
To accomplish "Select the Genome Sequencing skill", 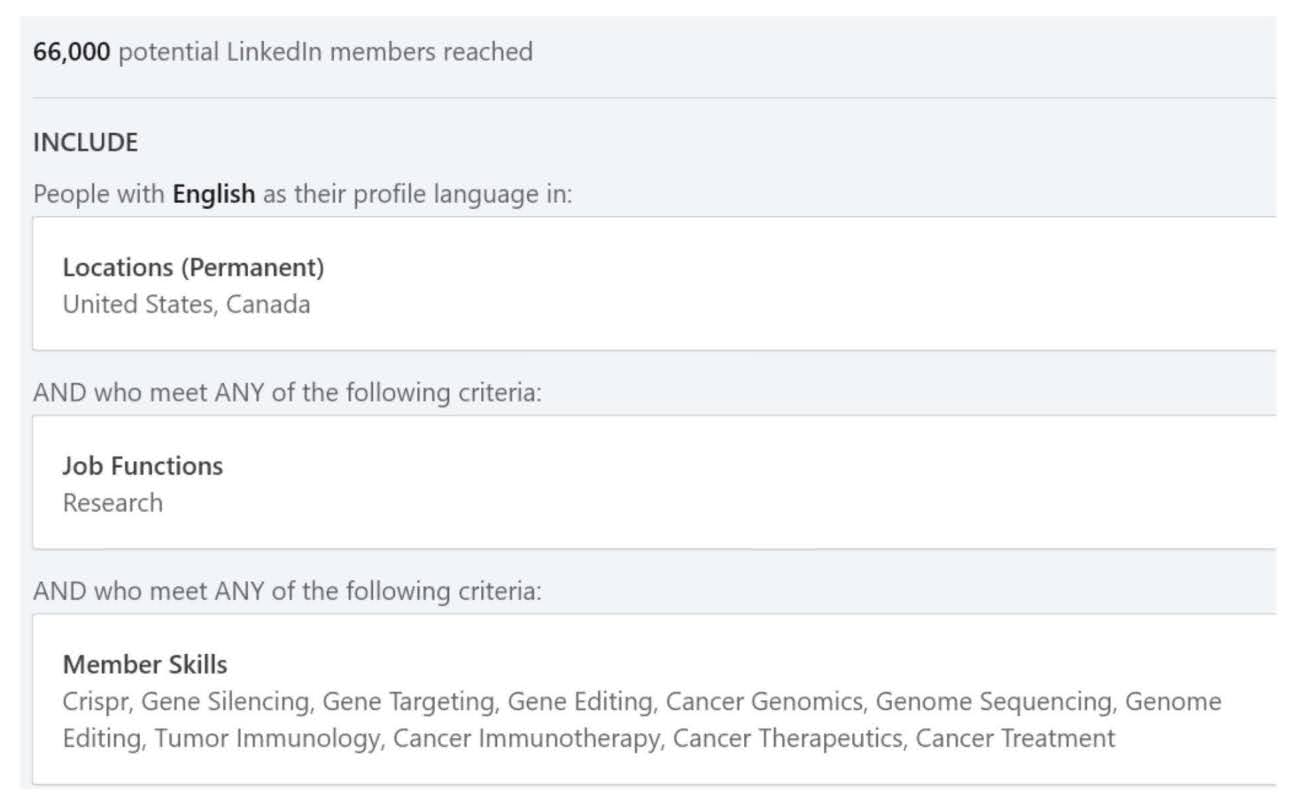I will [x=994, y=702].
